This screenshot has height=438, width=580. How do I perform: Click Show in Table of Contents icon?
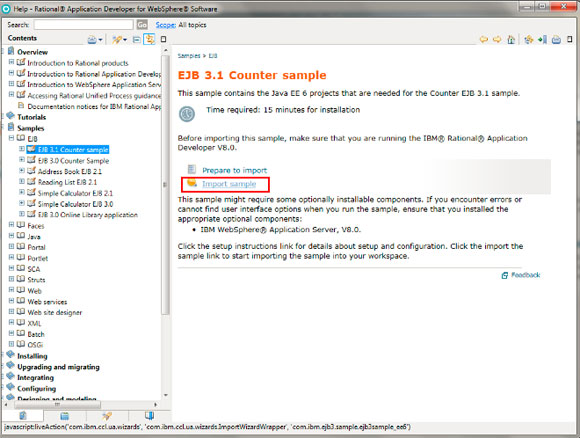[x=529, y=39]
